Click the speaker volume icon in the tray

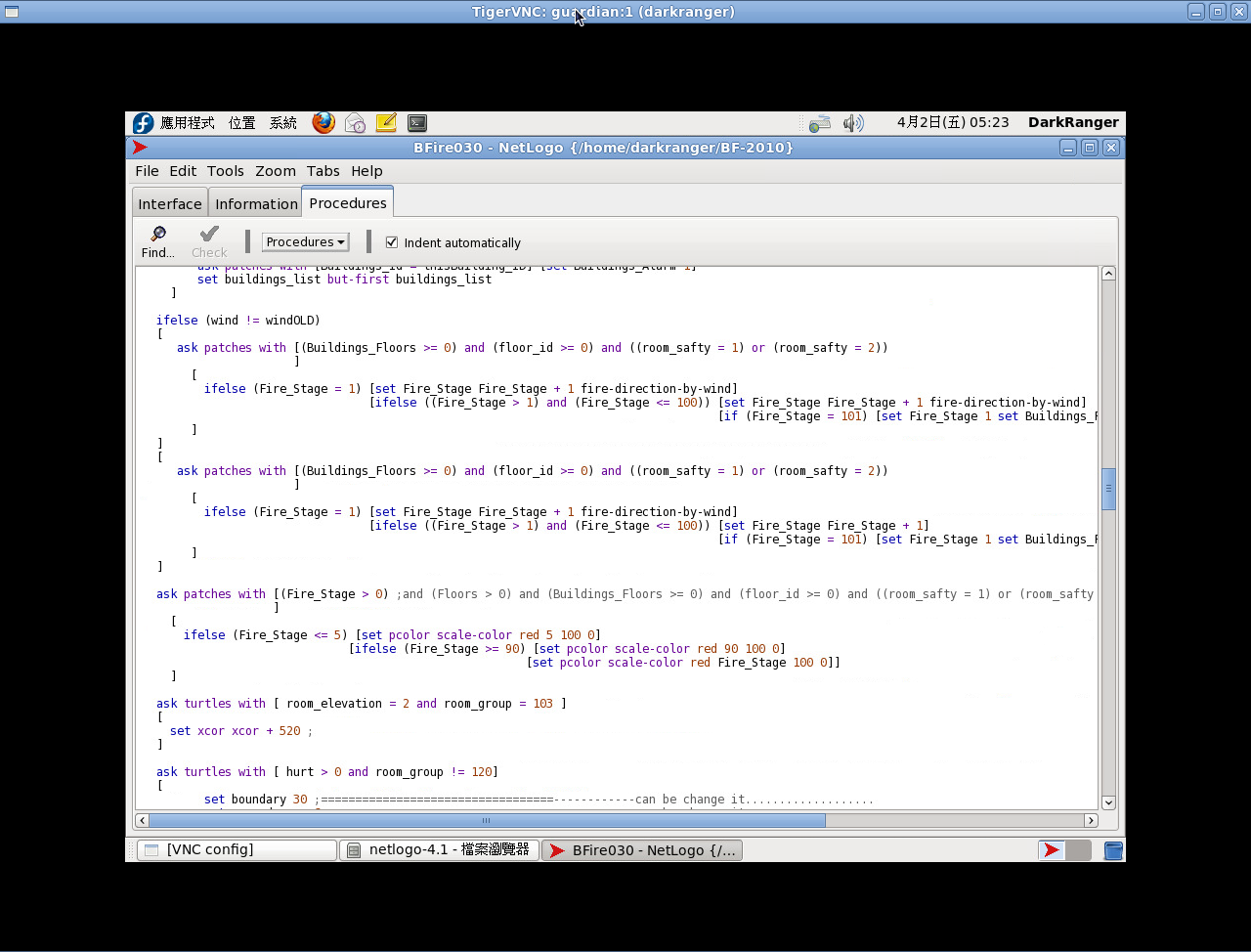point(853,122)
